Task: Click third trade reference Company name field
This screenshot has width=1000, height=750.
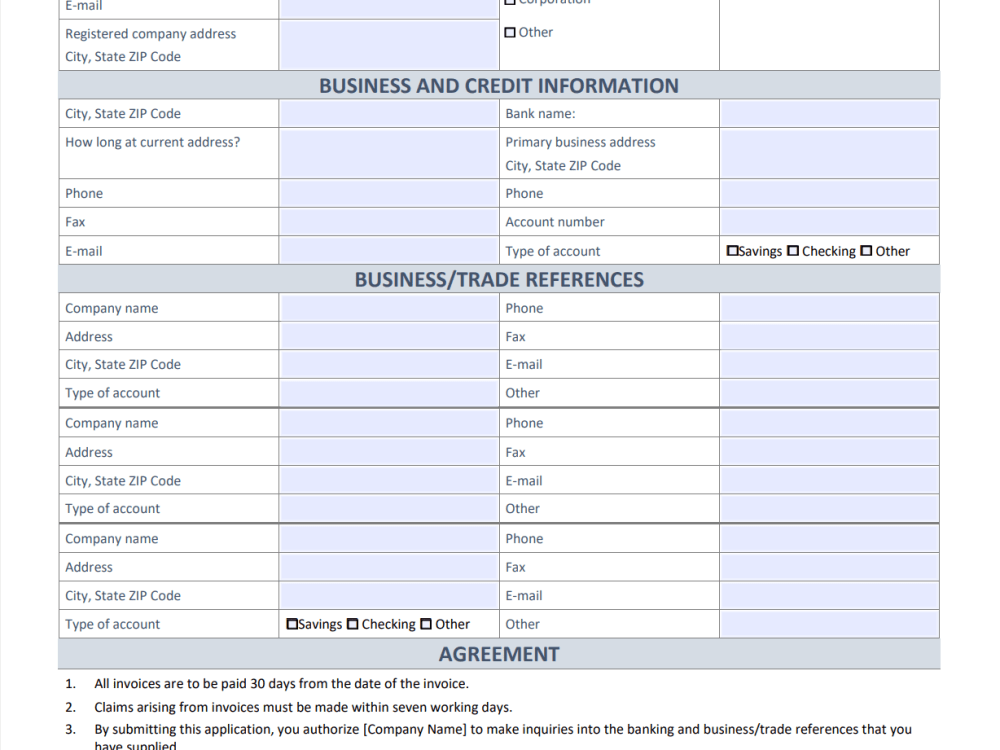Action: click(x=389, y=538)
